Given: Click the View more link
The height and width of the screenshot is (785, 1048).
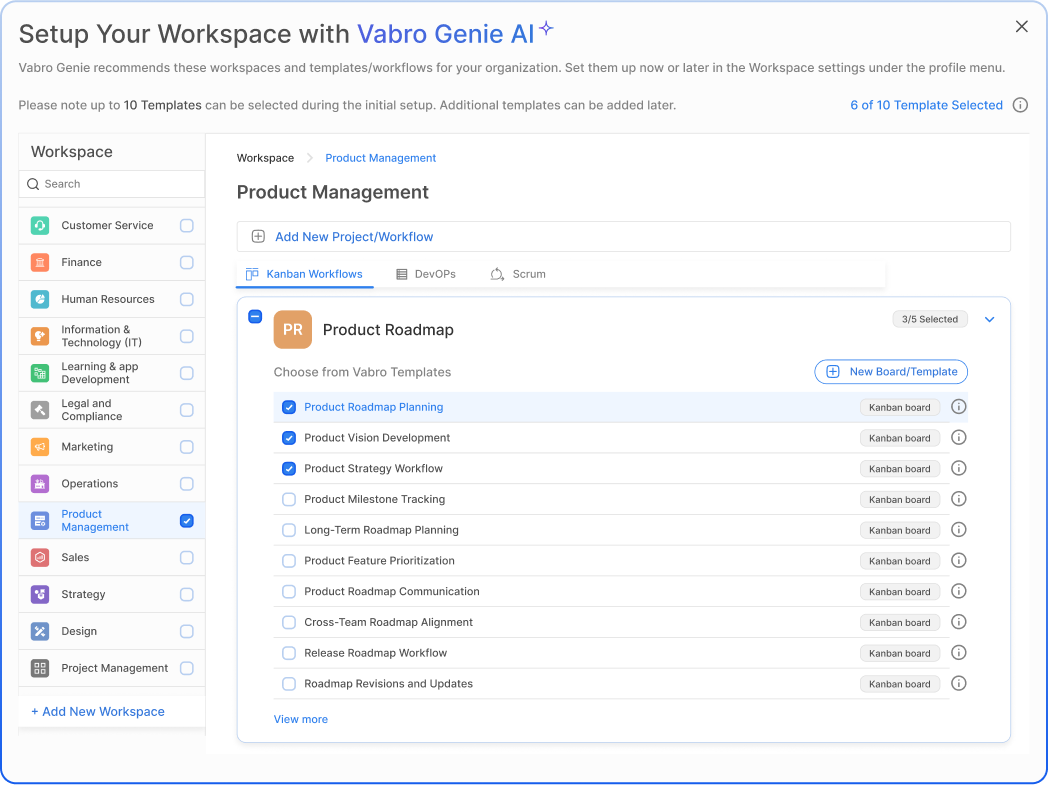Looking at the screenshot, I should point(300,719).
